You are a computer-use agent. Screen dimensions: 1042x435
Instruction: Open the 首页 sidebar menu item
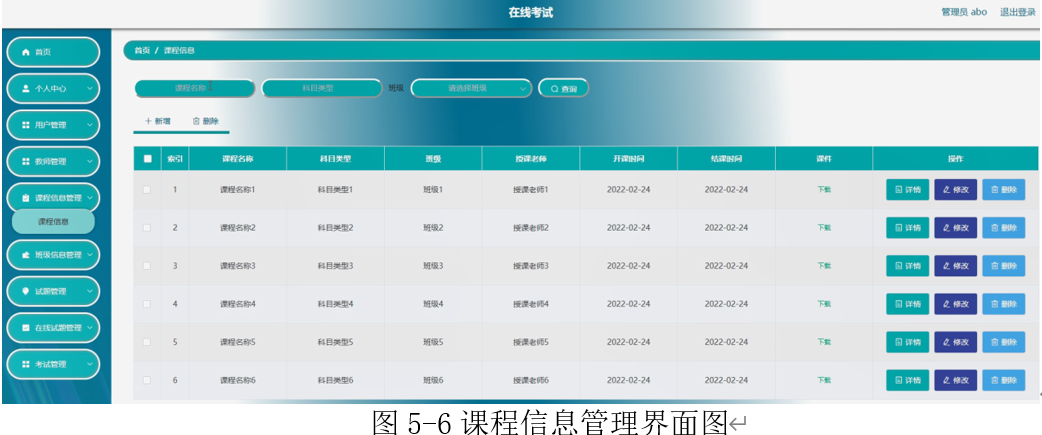click(x=53, y=52)
